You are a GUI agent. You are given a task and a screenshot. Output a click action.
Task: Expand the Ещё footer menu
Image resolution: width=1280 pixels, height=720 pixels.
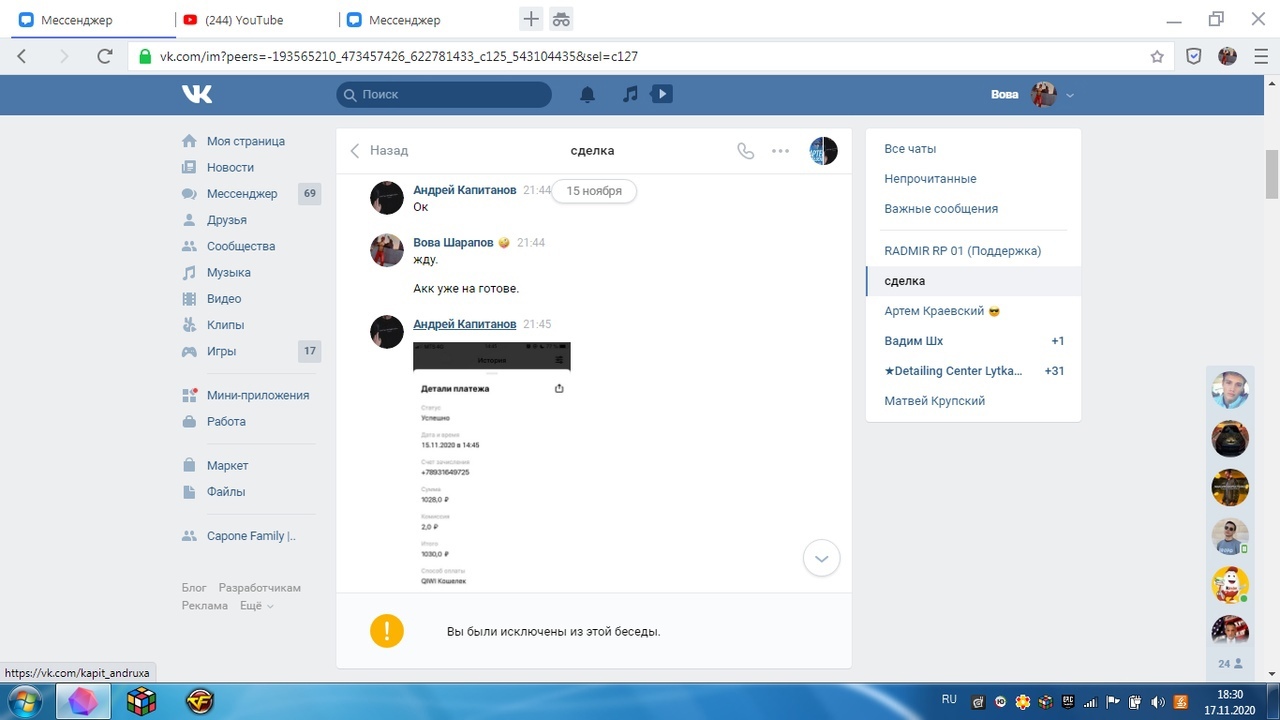256,606
